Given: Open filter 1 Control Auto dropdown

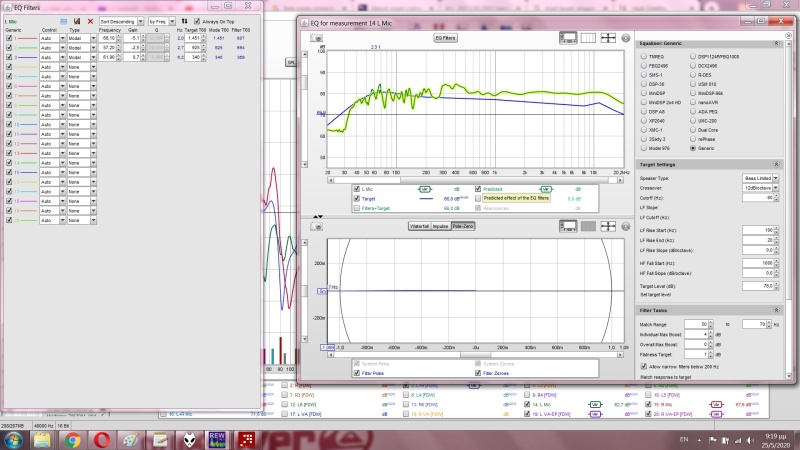Looking at the screenshot, I should pos(53,38).
